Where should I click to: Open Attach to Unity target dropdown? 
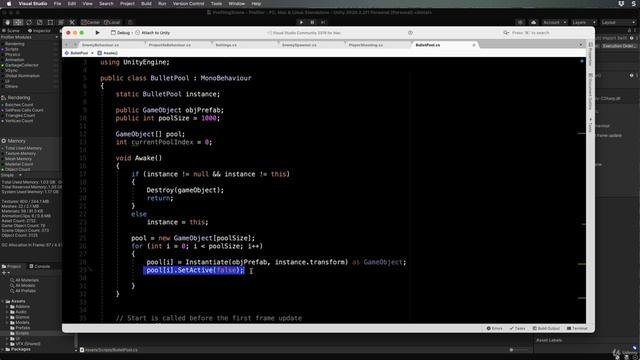coord(153,33)
